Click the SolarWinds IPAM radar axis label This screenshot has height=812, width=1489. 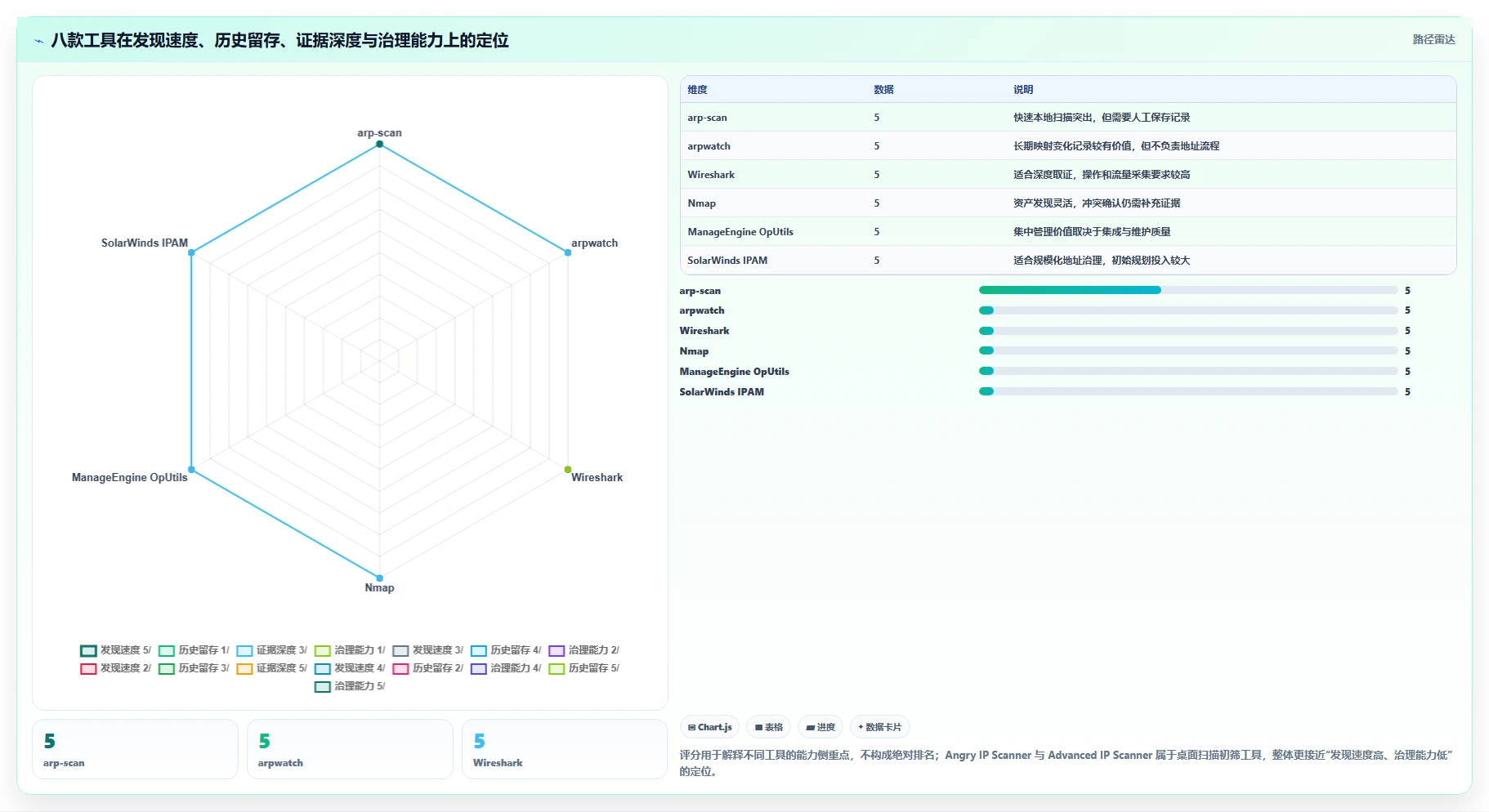coord(145,243)
